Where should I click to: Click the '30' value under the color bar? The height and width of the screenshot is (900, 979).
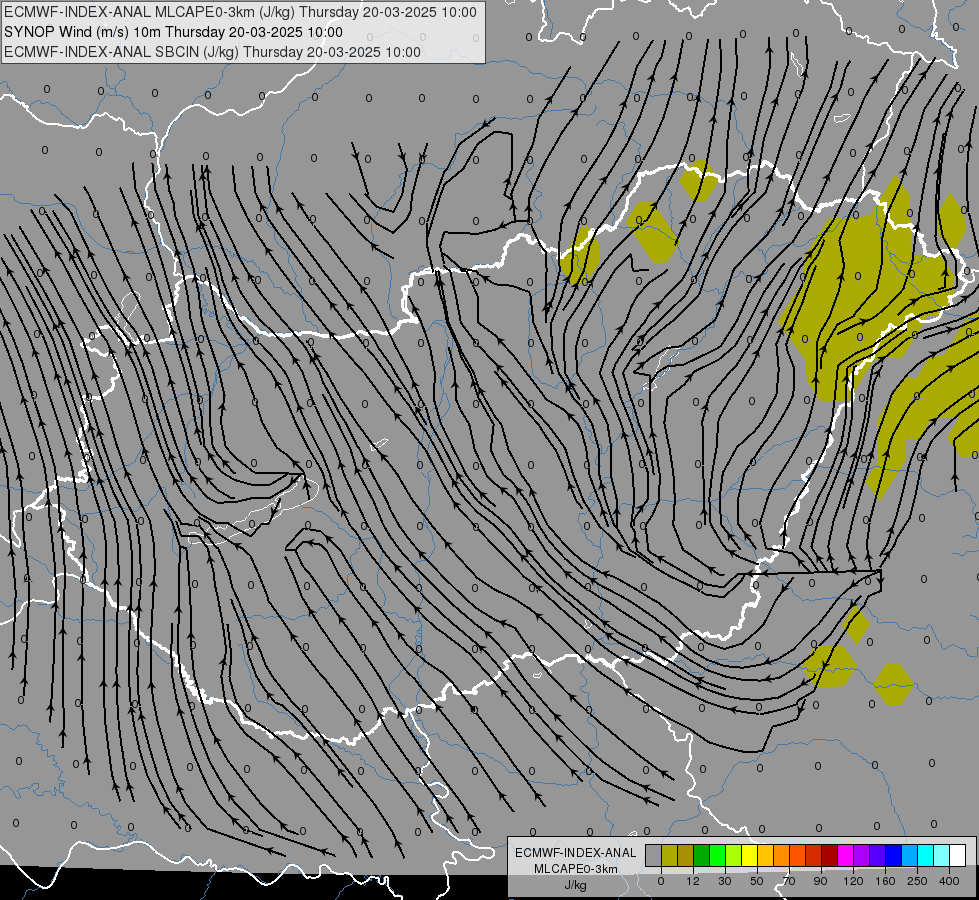(725, 881)
